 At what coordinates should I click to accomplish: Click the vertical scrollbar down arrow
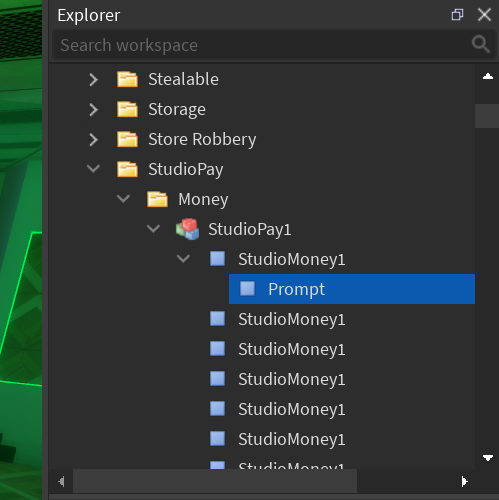(x=488, y=457)
